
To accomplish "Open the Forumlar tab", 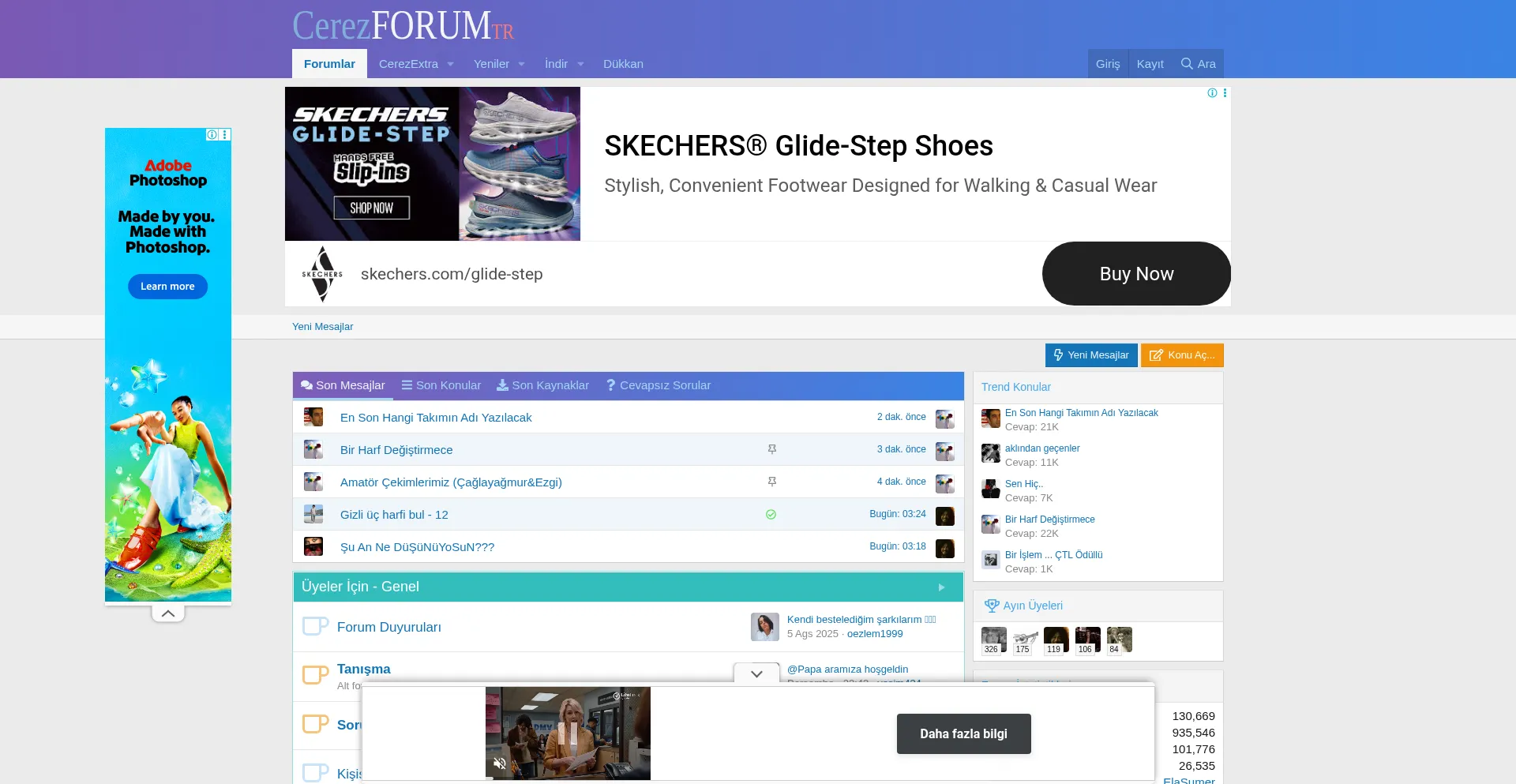I will click(x=329, y=64).
